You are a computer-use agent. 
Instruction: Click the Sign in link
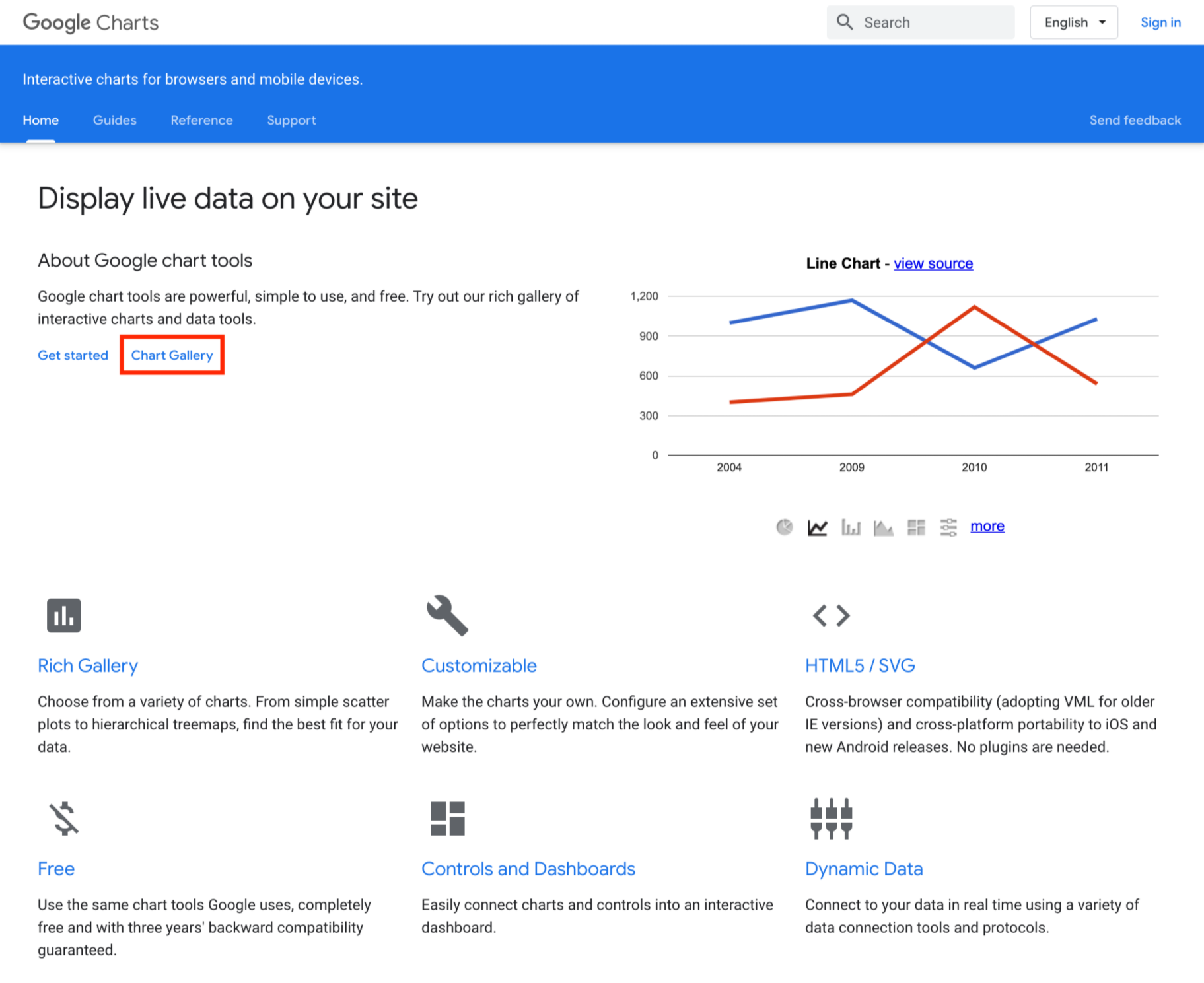click(1160, 22)
